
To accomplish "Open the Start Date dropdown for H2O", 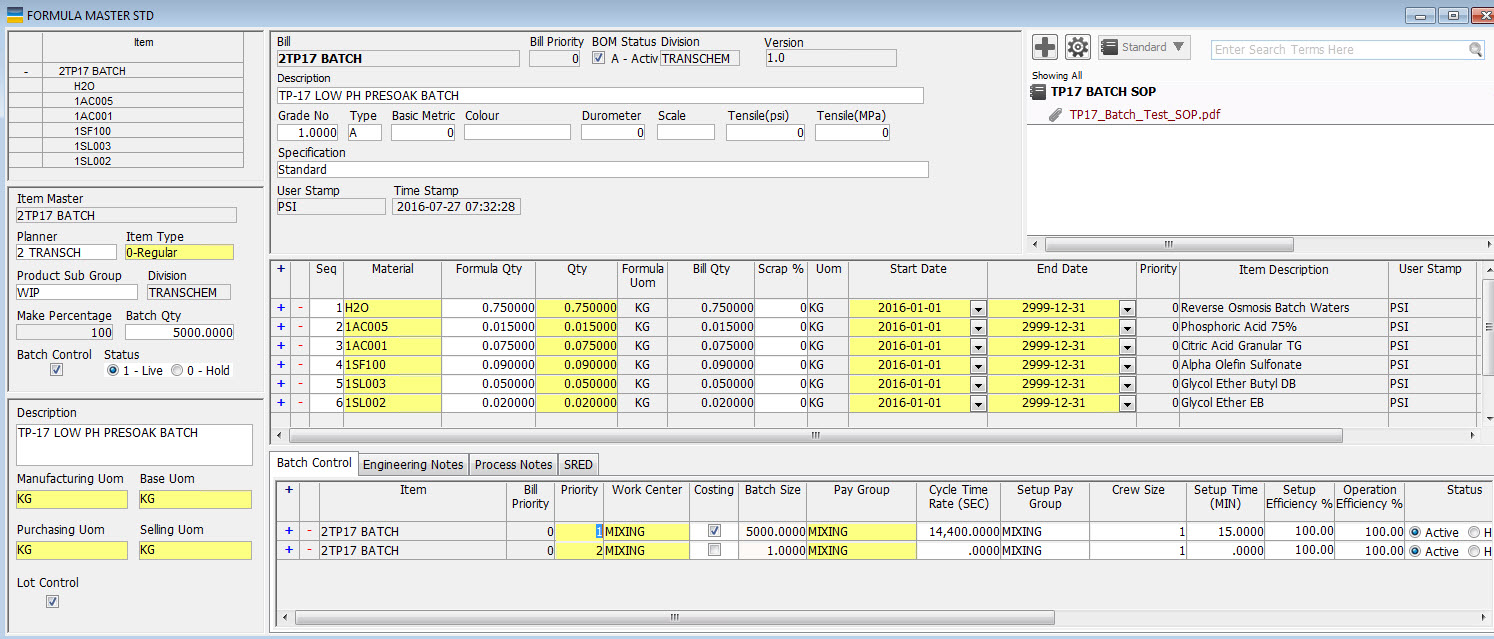I will point(977,308).
